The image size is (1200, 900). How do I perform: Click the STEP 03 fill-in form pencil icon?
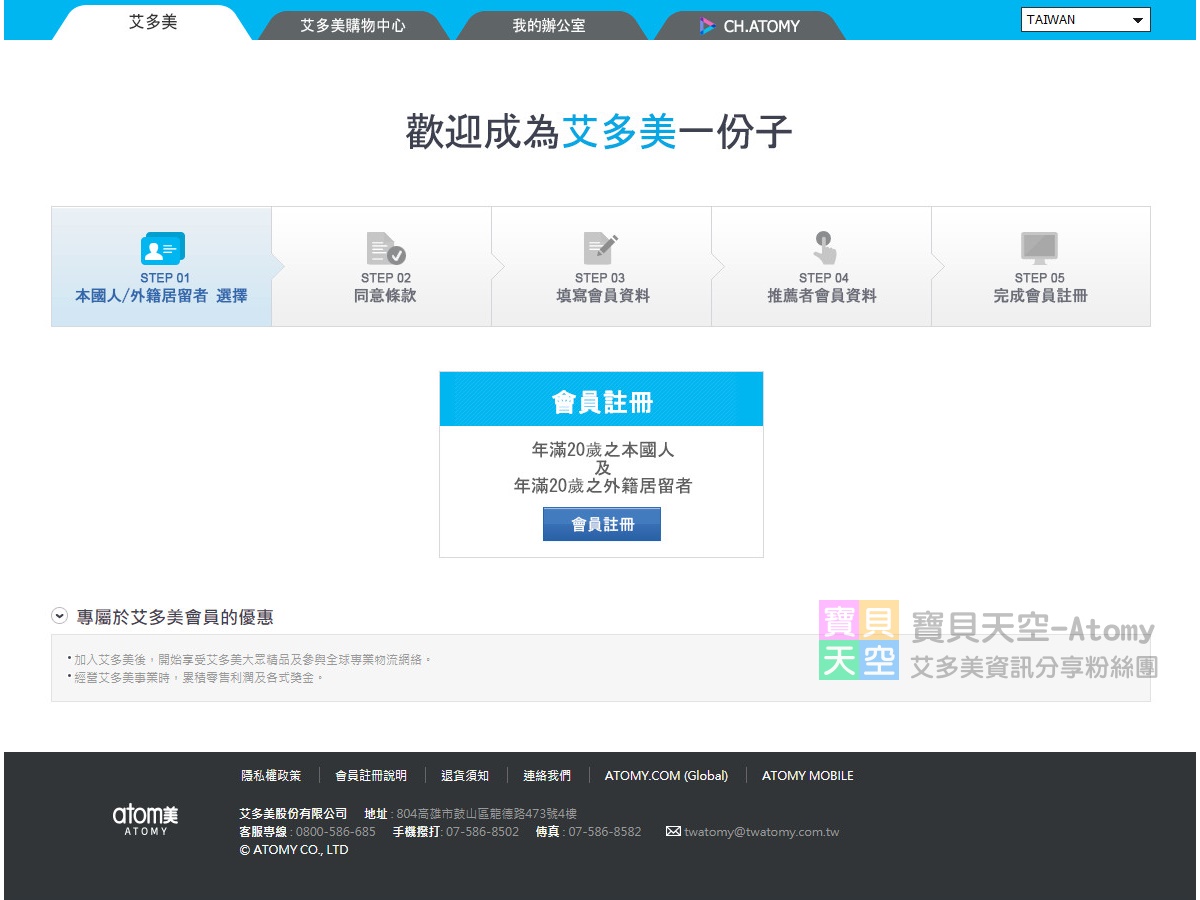point(601,248)
